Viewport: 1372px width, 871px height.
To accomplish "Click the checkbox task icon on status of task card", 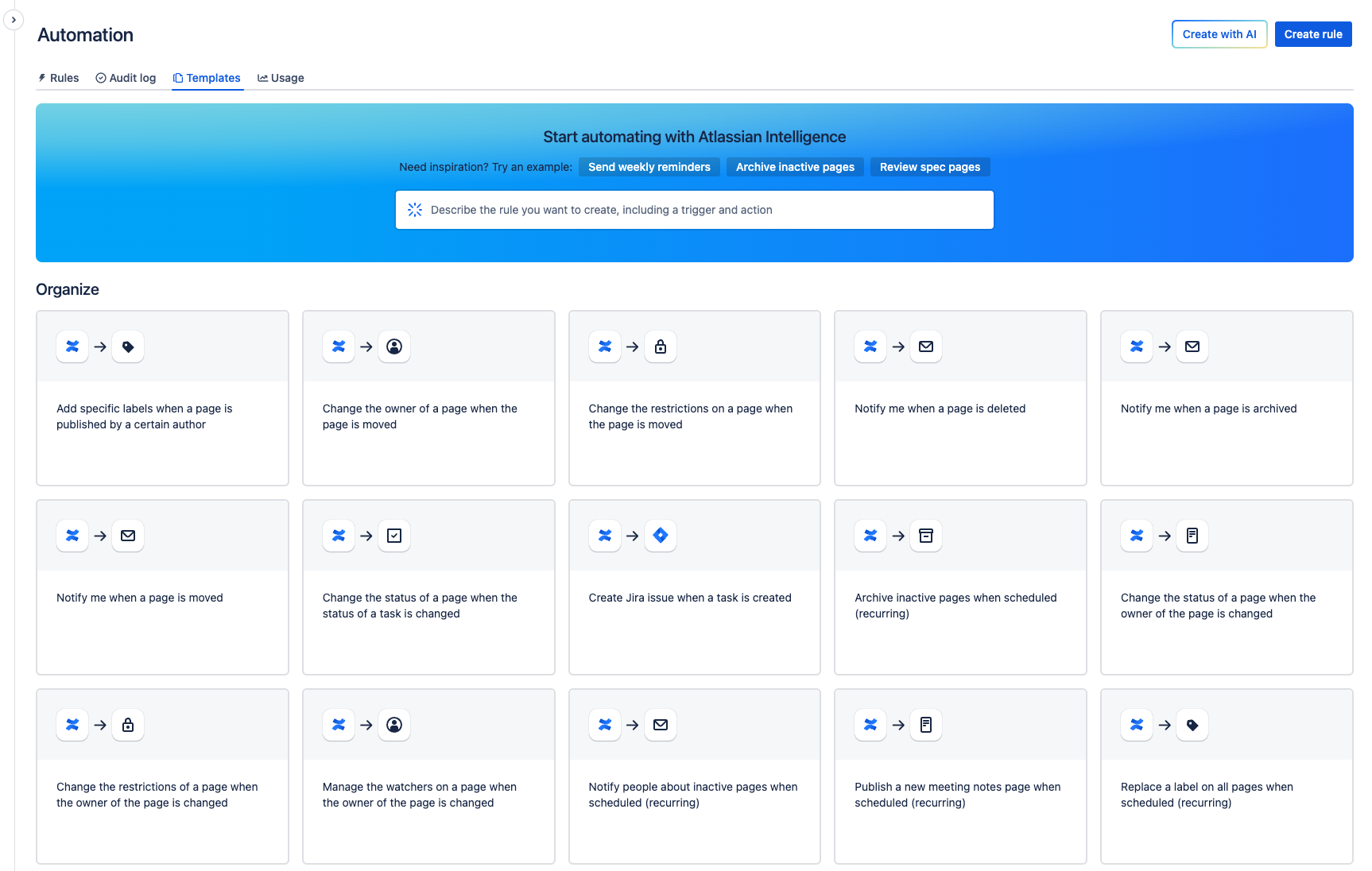I will tap(394, 536).
